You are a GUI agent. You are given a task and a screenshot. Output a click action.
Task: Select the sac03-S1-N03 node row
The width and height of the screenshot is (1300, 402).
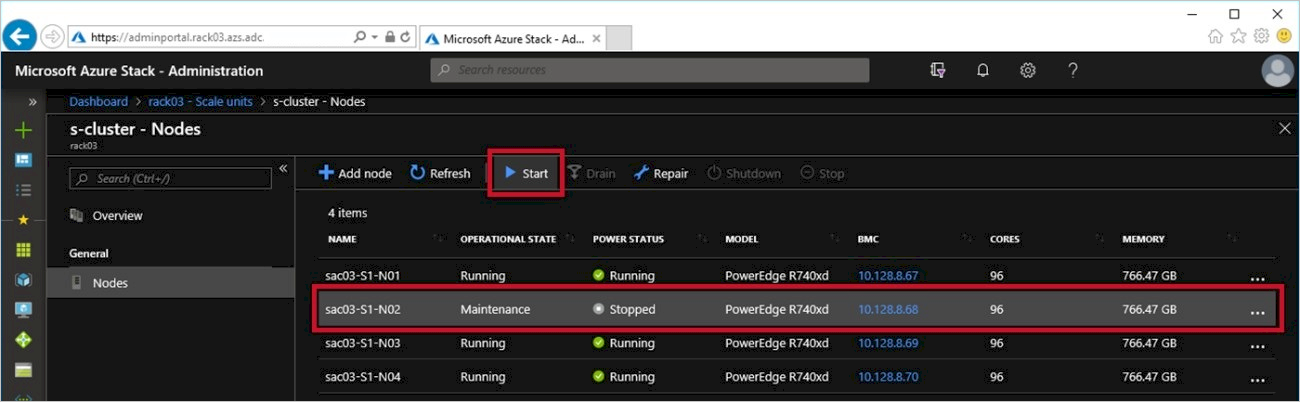(x=796, y=343)
